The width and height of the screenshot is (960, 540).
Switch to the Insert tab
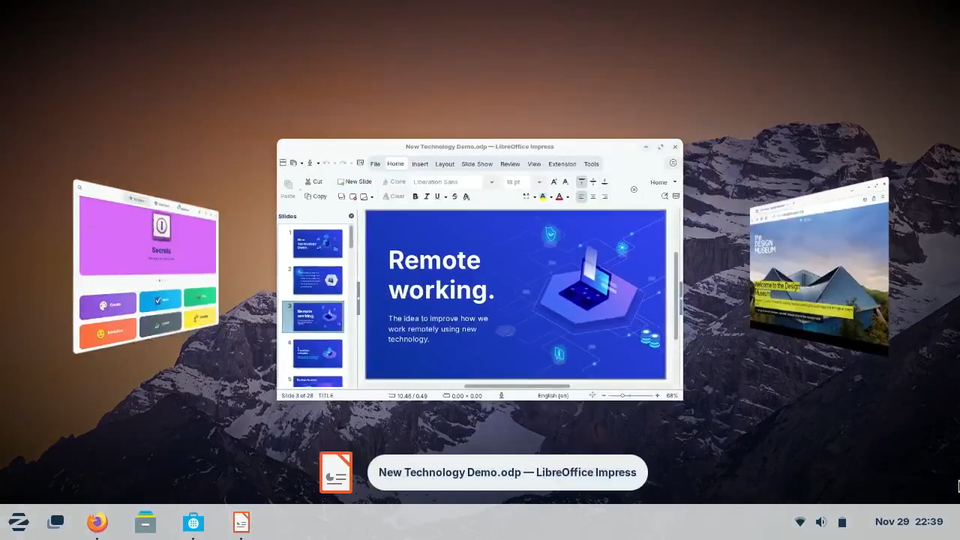420,164
